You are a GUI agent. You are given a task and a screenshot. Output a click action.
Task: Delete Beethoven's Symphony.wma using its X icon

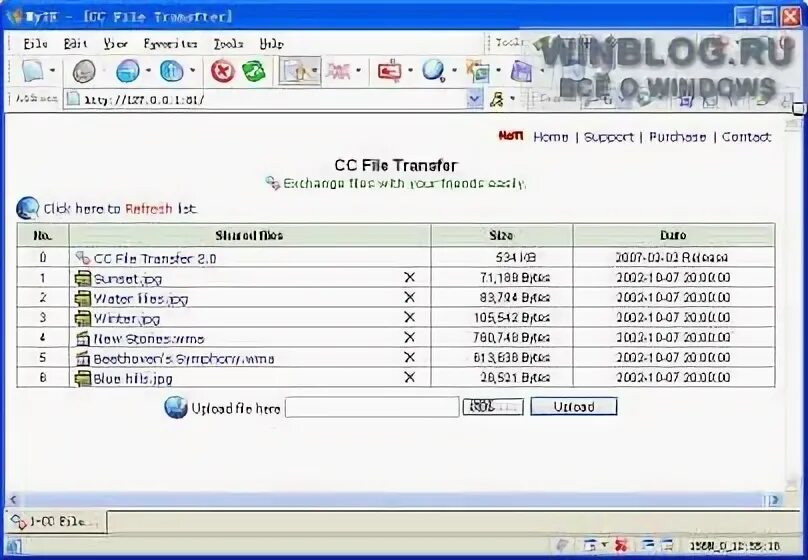coord(410,357)
